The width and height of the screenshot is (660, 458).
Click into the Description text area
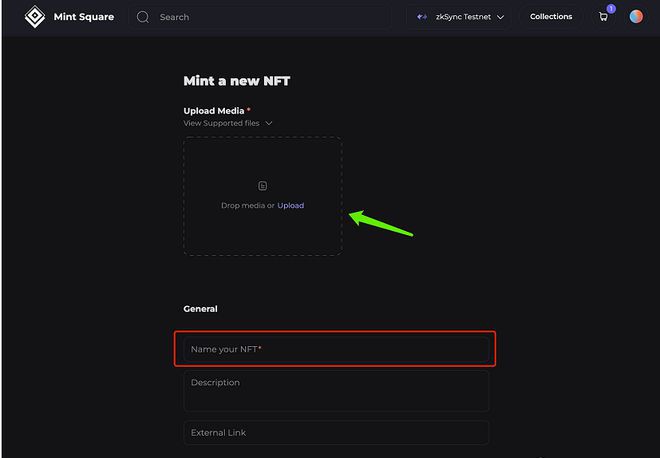point(336,391)
